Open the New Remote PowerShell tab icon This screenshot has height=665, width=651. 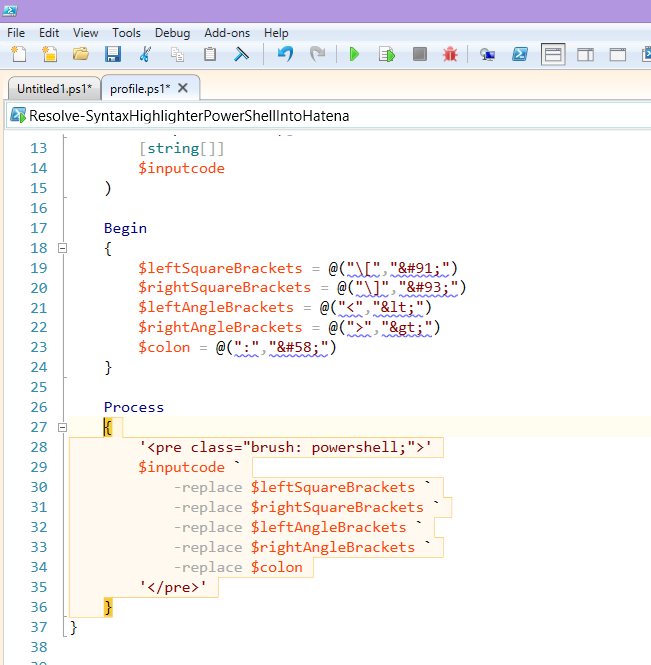(x=487, y=54)
